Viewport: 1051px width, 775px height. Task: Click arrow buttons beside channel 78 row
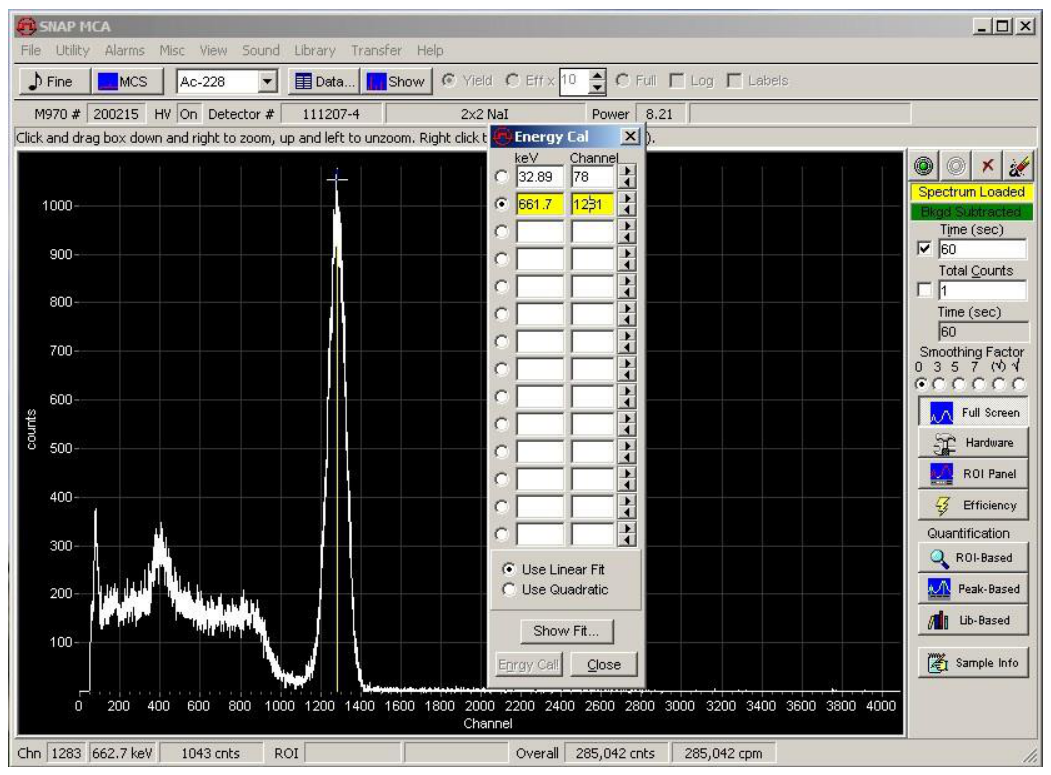pos(626,177)
